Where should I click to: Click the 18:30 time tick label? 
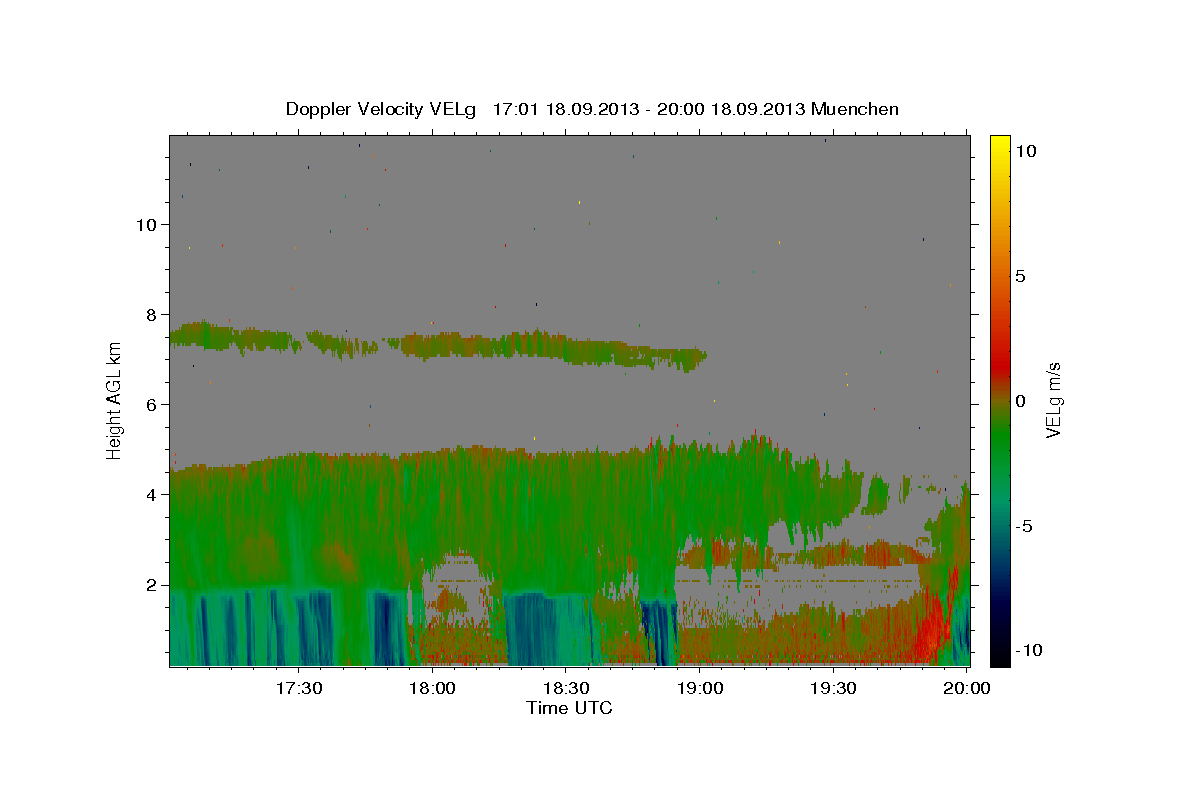click(567, 688)
